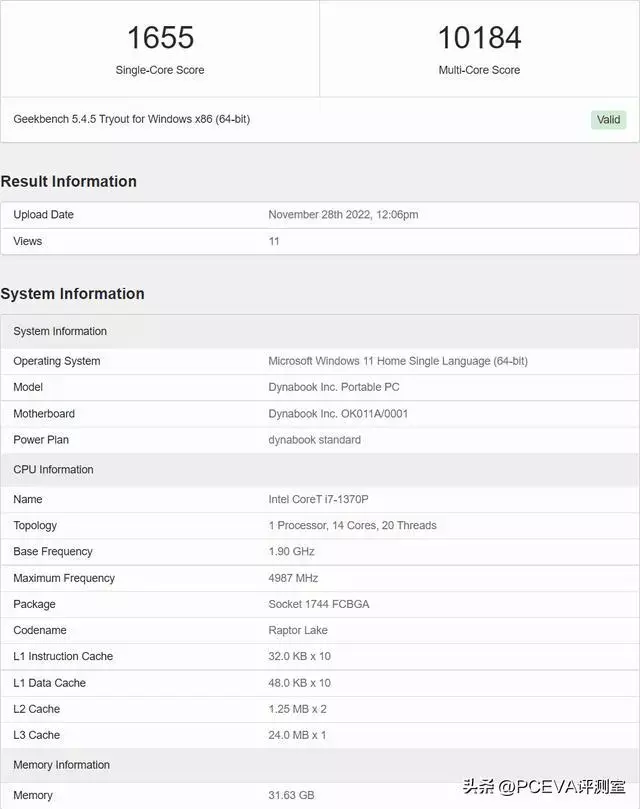Select the Raptor Lake value
The height and width of the screenshot is (809, 640).
[298, 630]
